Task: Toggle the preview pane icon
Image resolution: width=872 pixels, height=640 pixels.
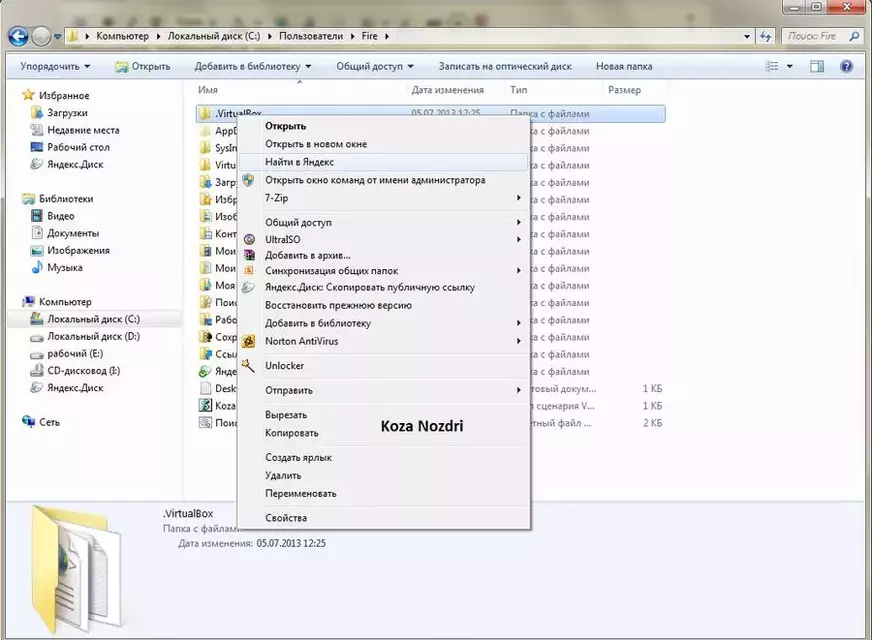Action: (817, 67)
